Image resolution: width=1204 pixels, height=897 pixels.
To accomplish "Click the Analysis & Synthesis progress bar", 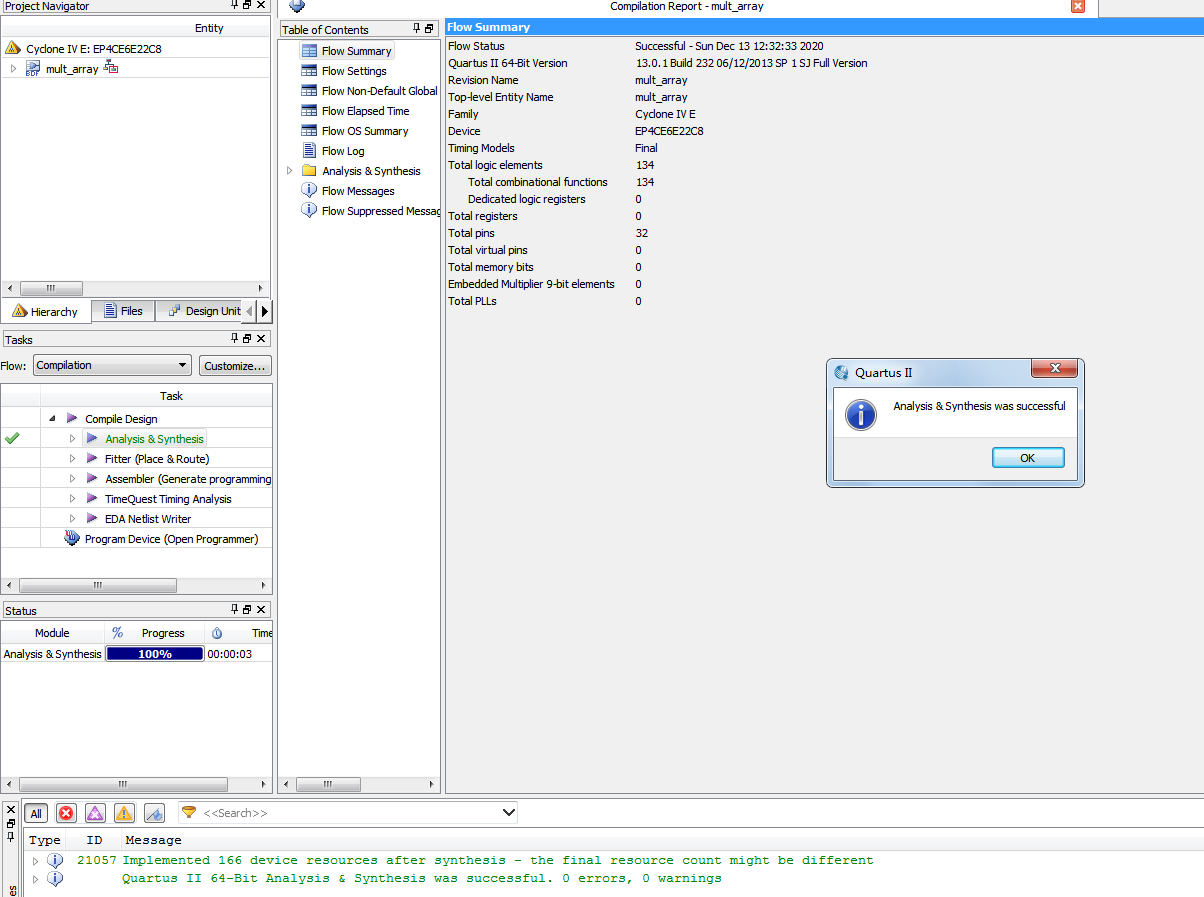I will click(x=155, y=654).
